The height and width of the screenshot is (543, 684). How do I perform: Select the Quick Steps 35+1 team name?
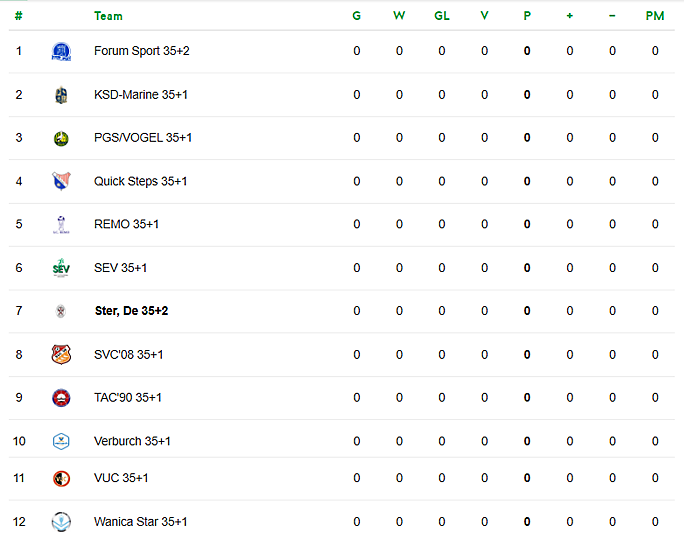click(x=140, y=181)
